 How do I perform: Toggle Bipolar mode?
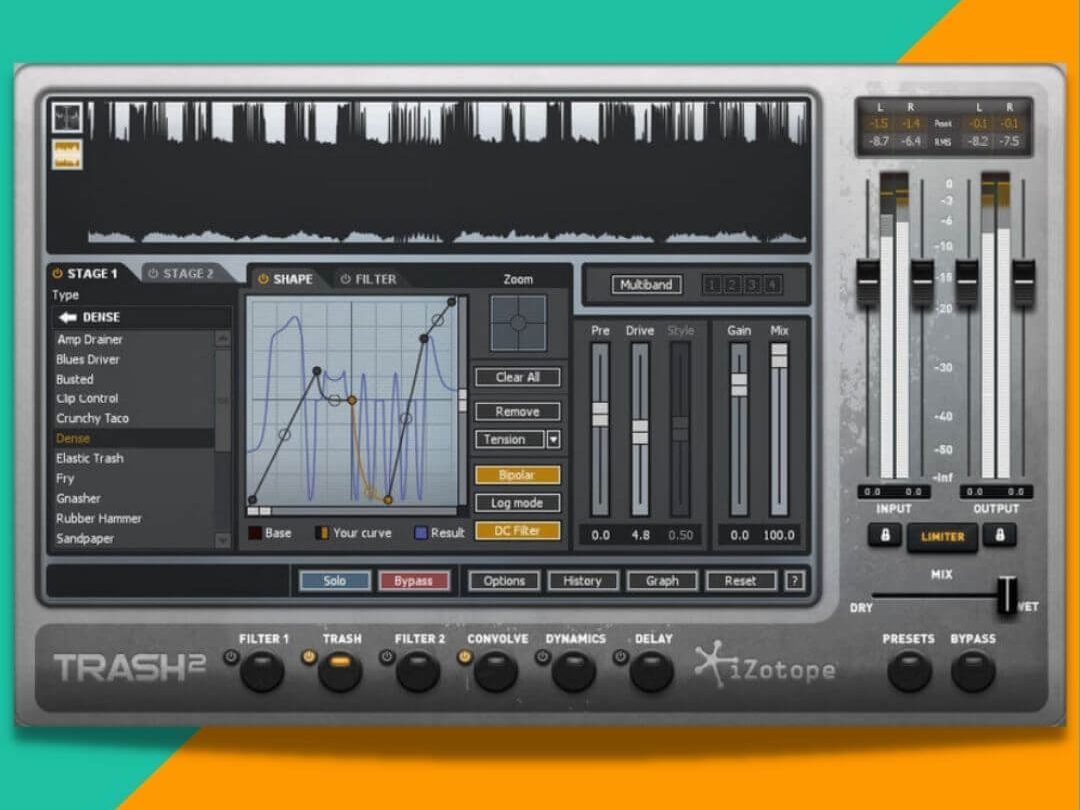517,474
